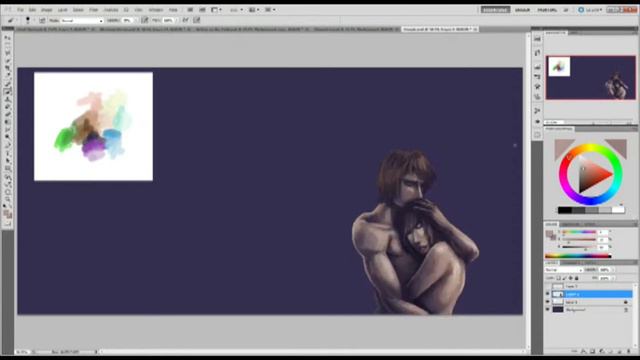Select the highlighted Brush tool

click(x=8, y=91)
